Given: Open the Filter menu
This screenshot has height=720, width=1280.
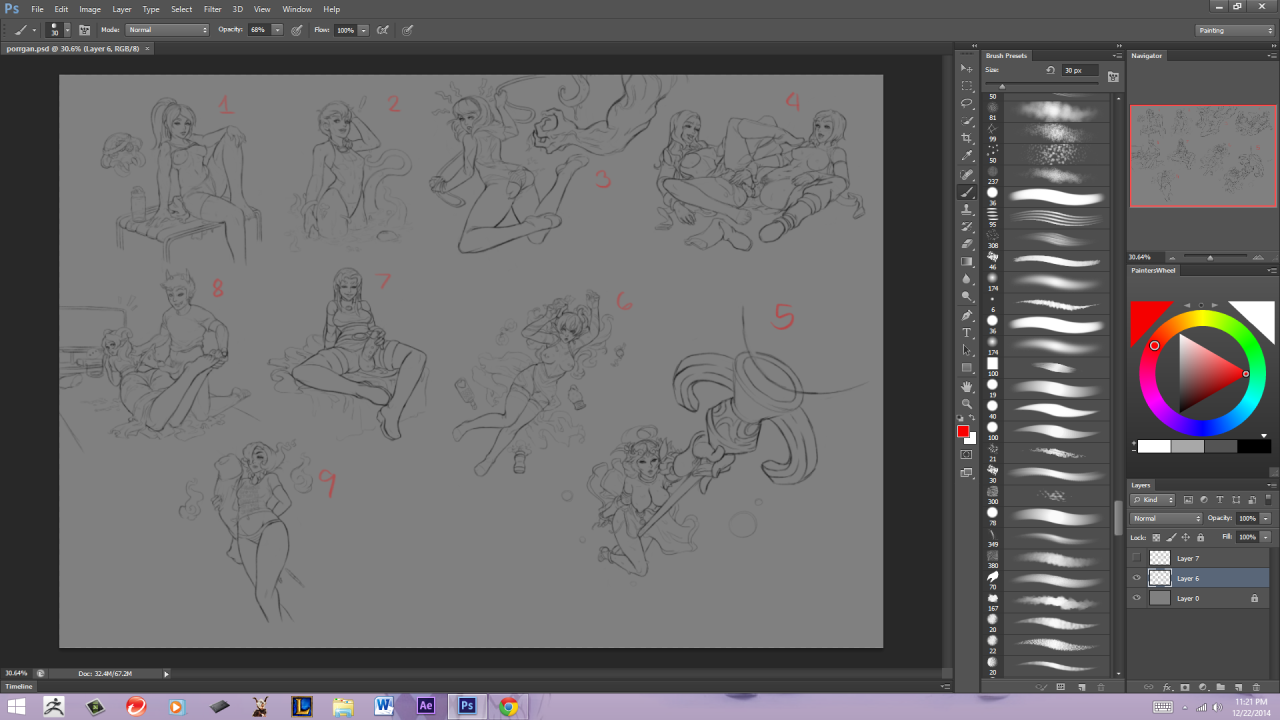Looking at the screenshot, I should click(x=212, y=9).
